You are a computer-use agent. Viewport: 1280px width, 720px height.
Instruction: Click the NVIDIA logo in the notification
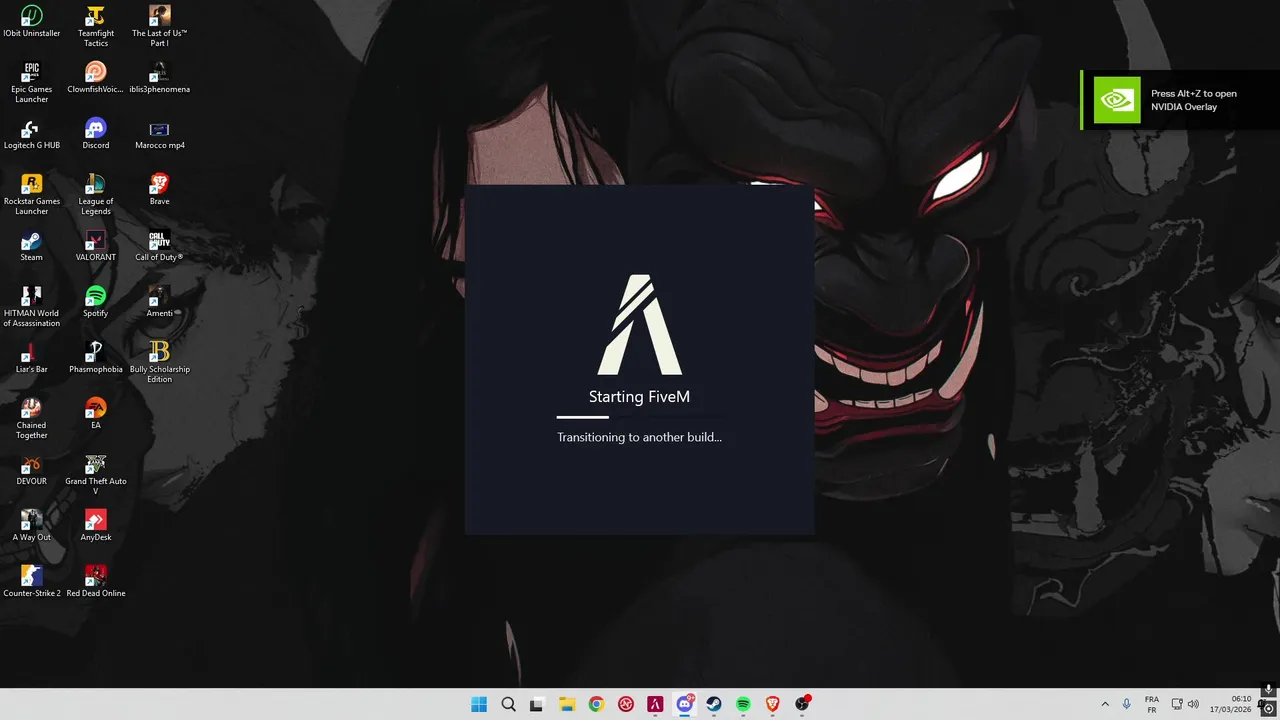(1117, 100)
